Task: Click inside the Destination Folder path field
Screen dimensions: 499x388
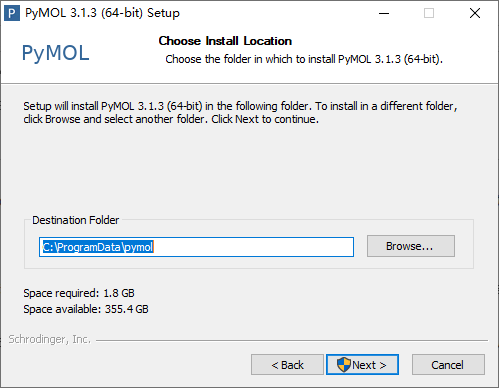Action: [x=196, y=247]
